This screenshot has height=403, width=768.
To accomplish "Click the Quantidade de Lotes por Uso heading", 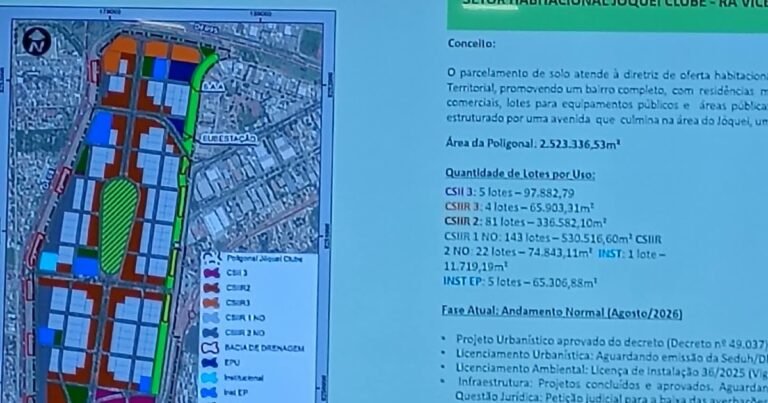I will pyautogui.click(x=520, y=174).
